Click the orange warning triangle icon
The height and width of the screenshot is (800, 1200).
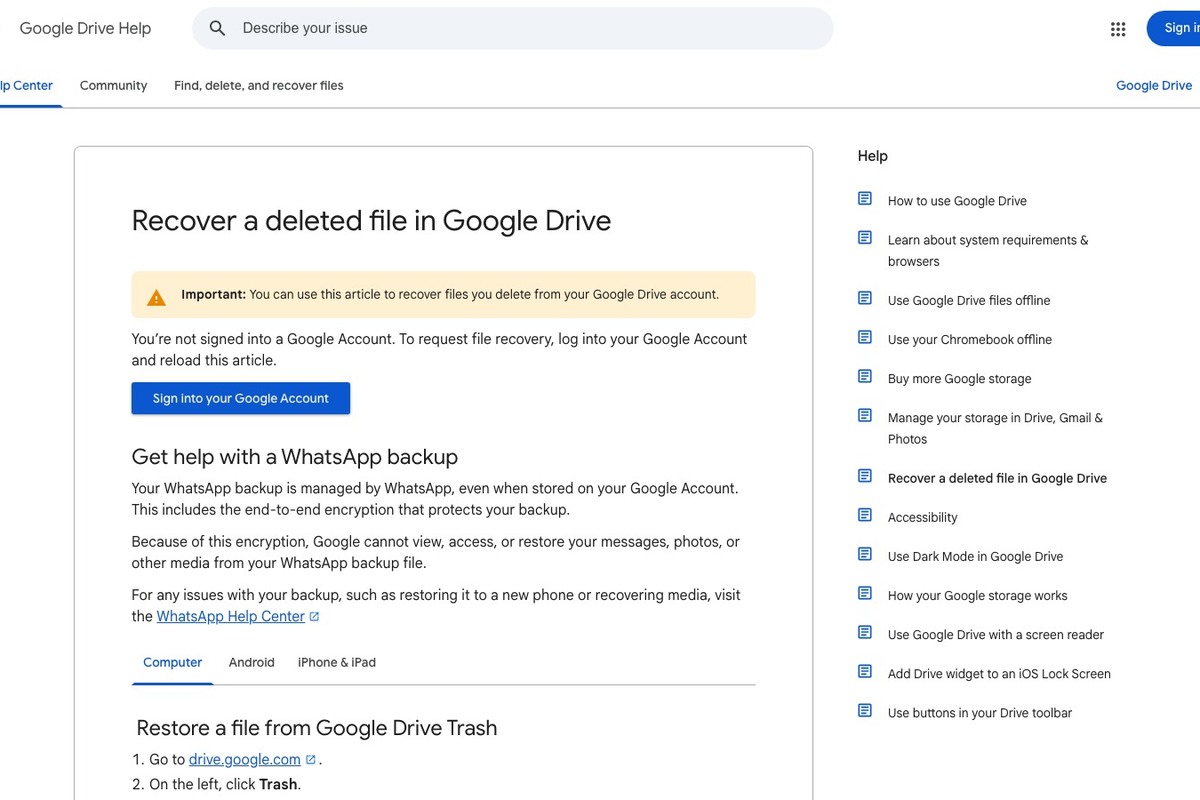pos(156,297)
